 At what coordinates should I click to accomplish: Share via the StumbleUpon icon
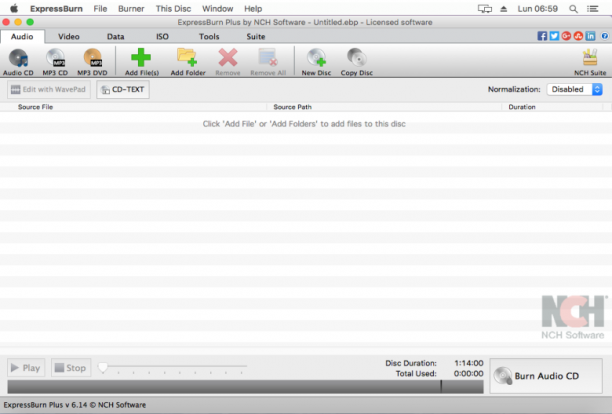pos(578,36)
